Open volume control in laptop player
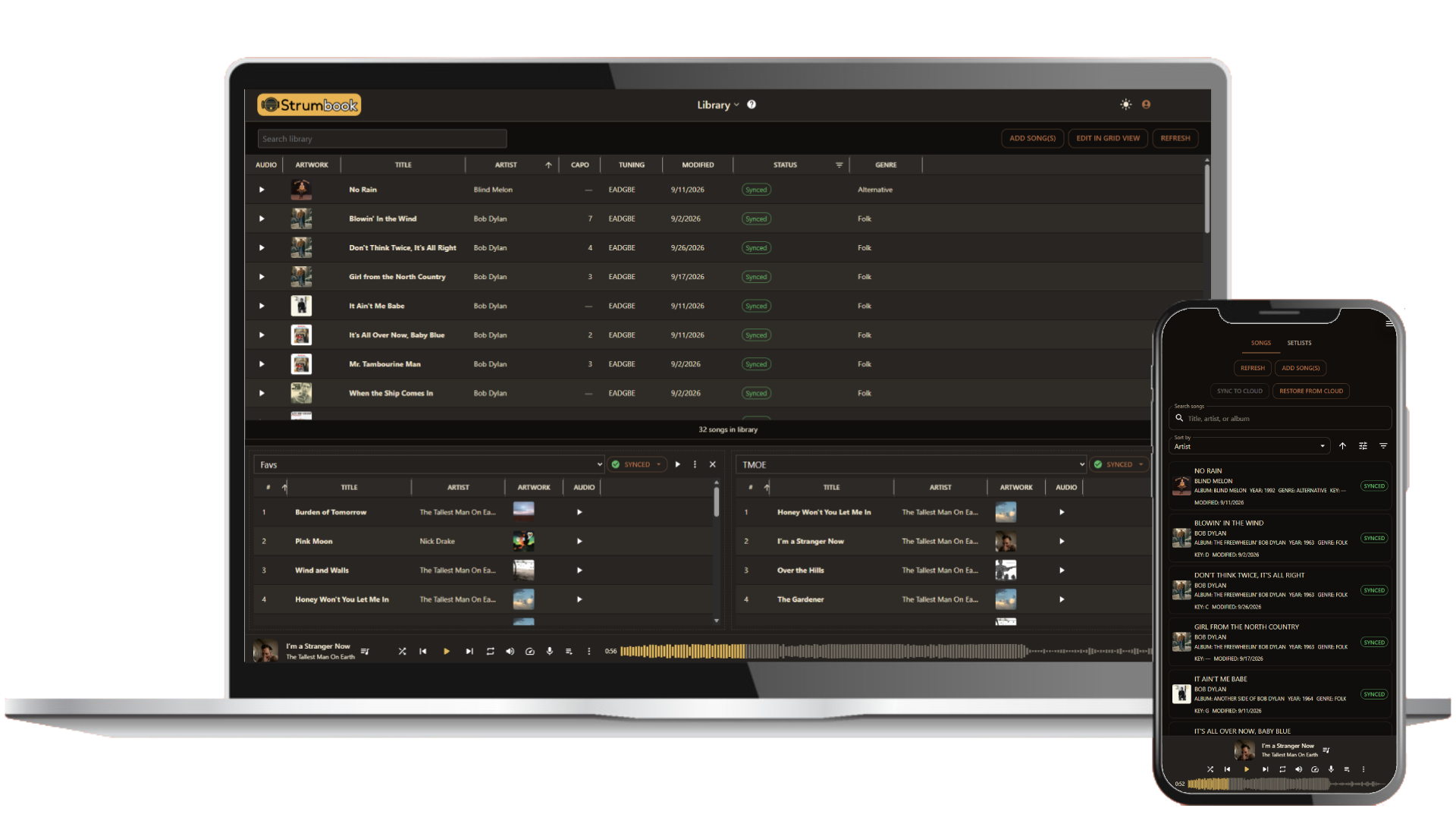 510,651
